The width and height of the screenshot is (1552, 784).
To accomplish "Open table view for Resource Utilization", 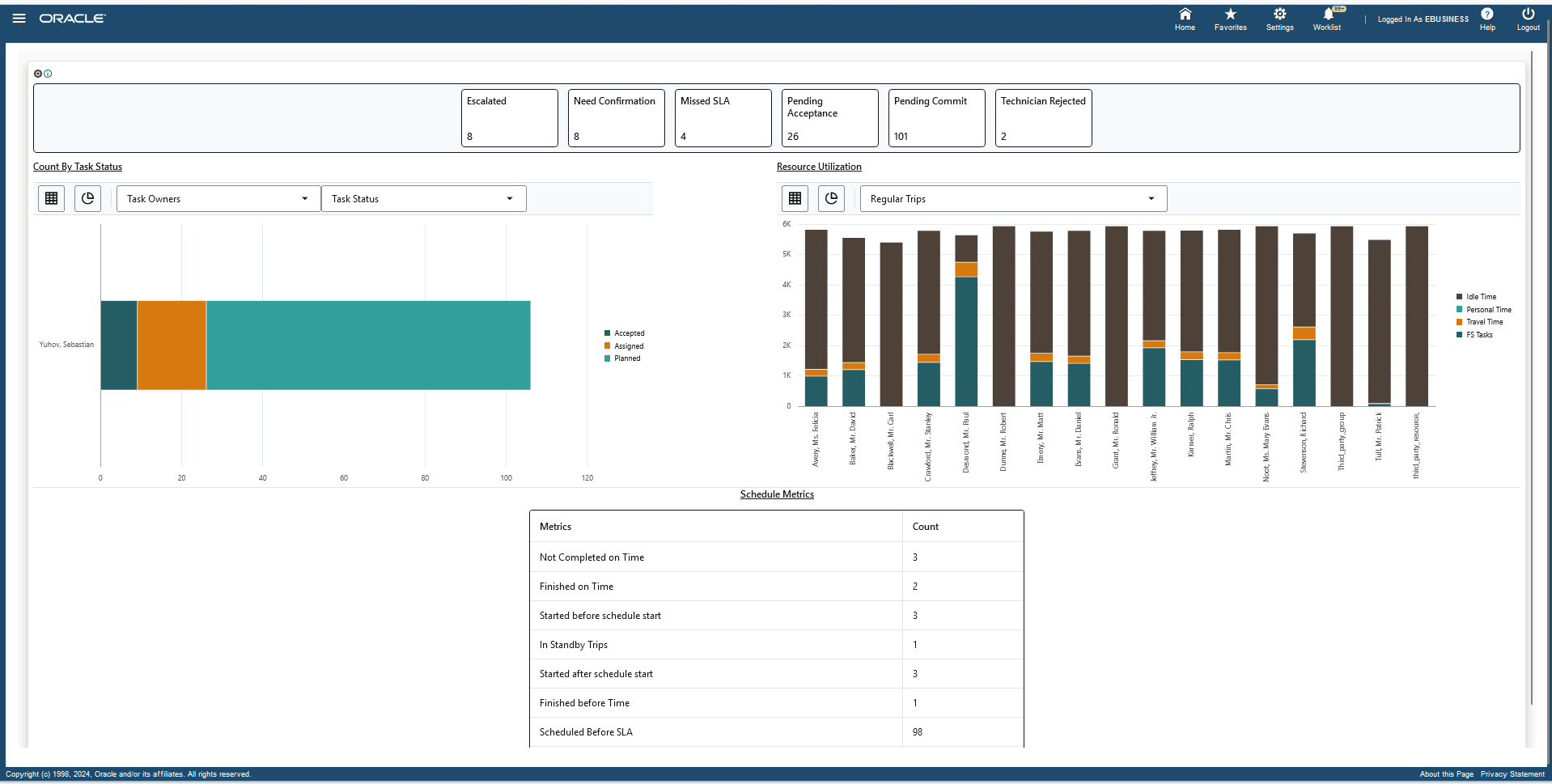I will click(x=794, y=198).
